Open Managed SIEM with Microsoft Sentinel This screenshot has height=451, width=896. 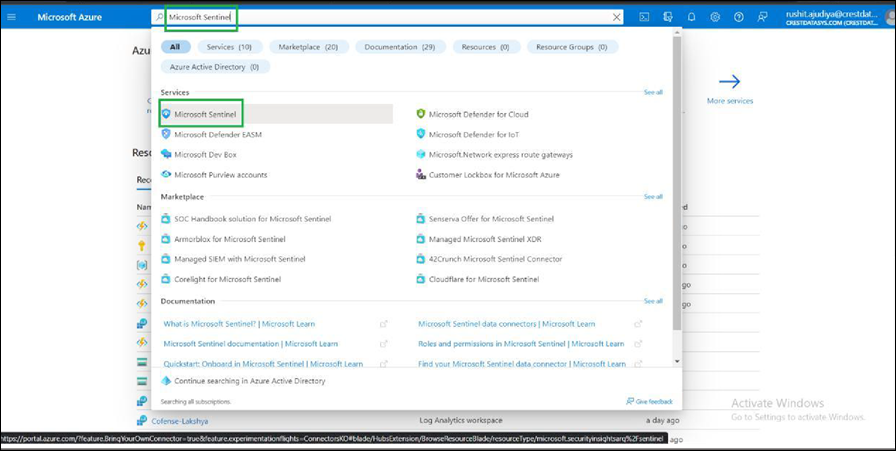240,259
